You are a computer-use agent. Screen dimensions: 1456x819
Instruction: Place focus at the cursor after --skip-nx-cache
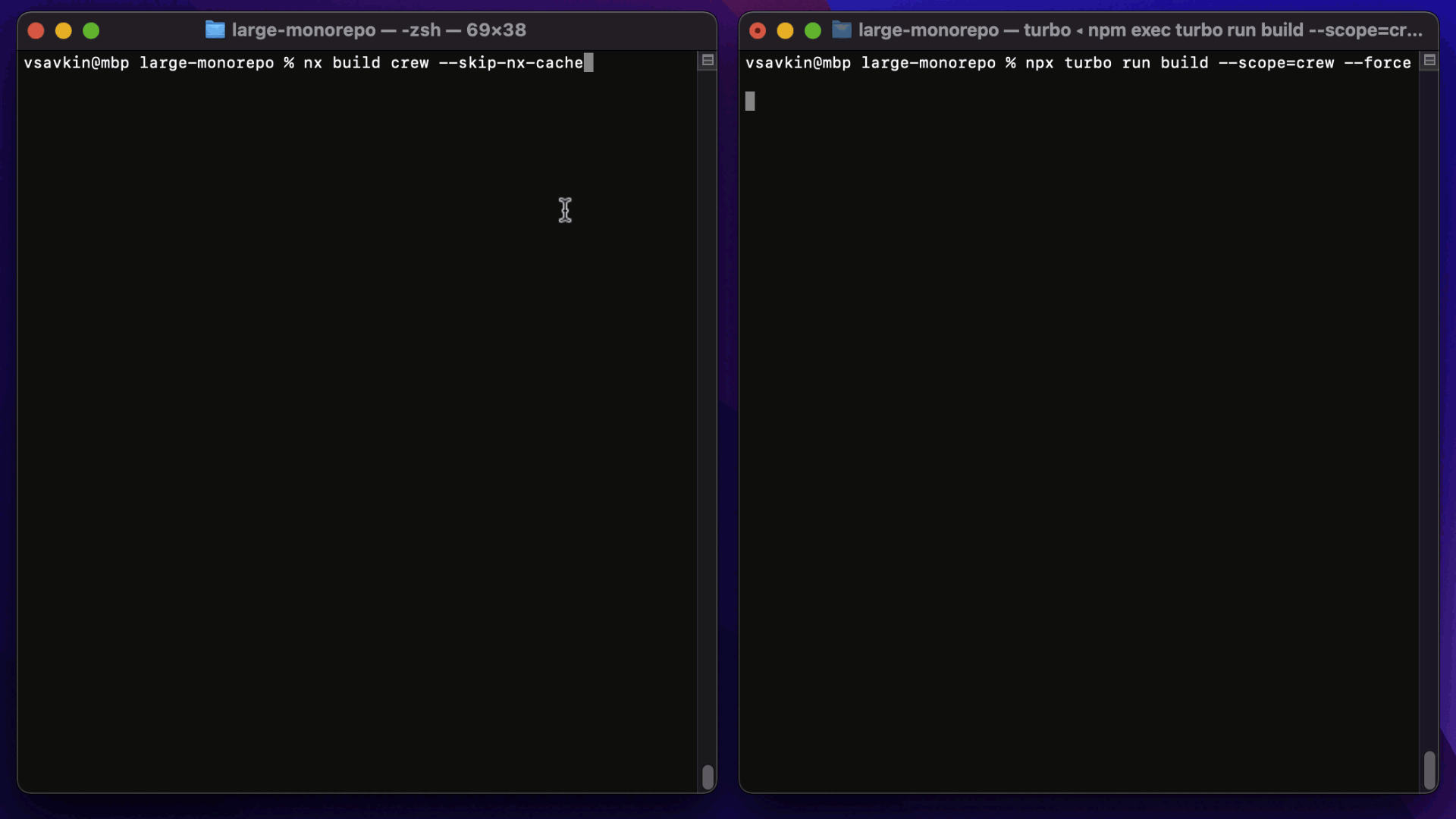pos(588,63)
